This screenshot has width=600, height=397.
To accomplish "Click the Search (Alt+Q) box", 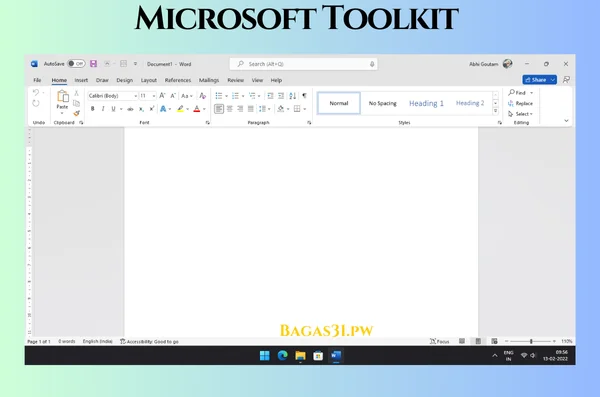I will (303, 64).
